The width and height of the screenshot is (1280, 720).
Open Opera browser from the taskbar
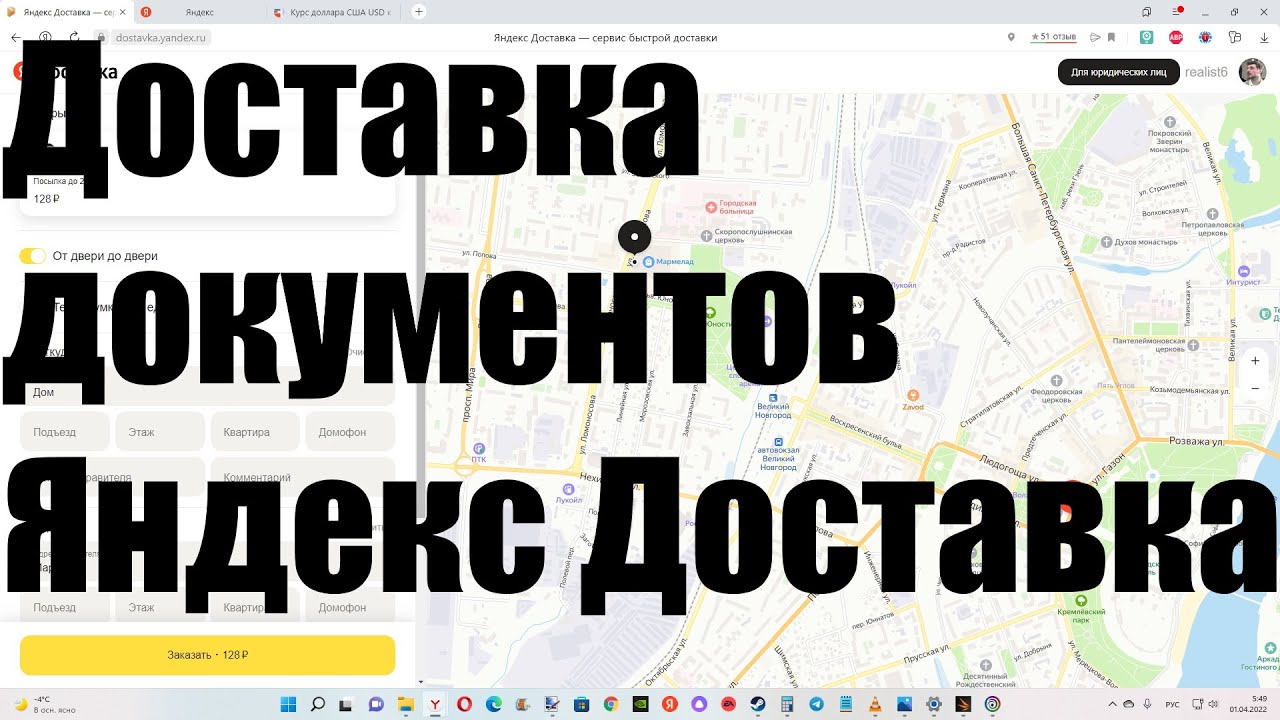coord(464,704)
